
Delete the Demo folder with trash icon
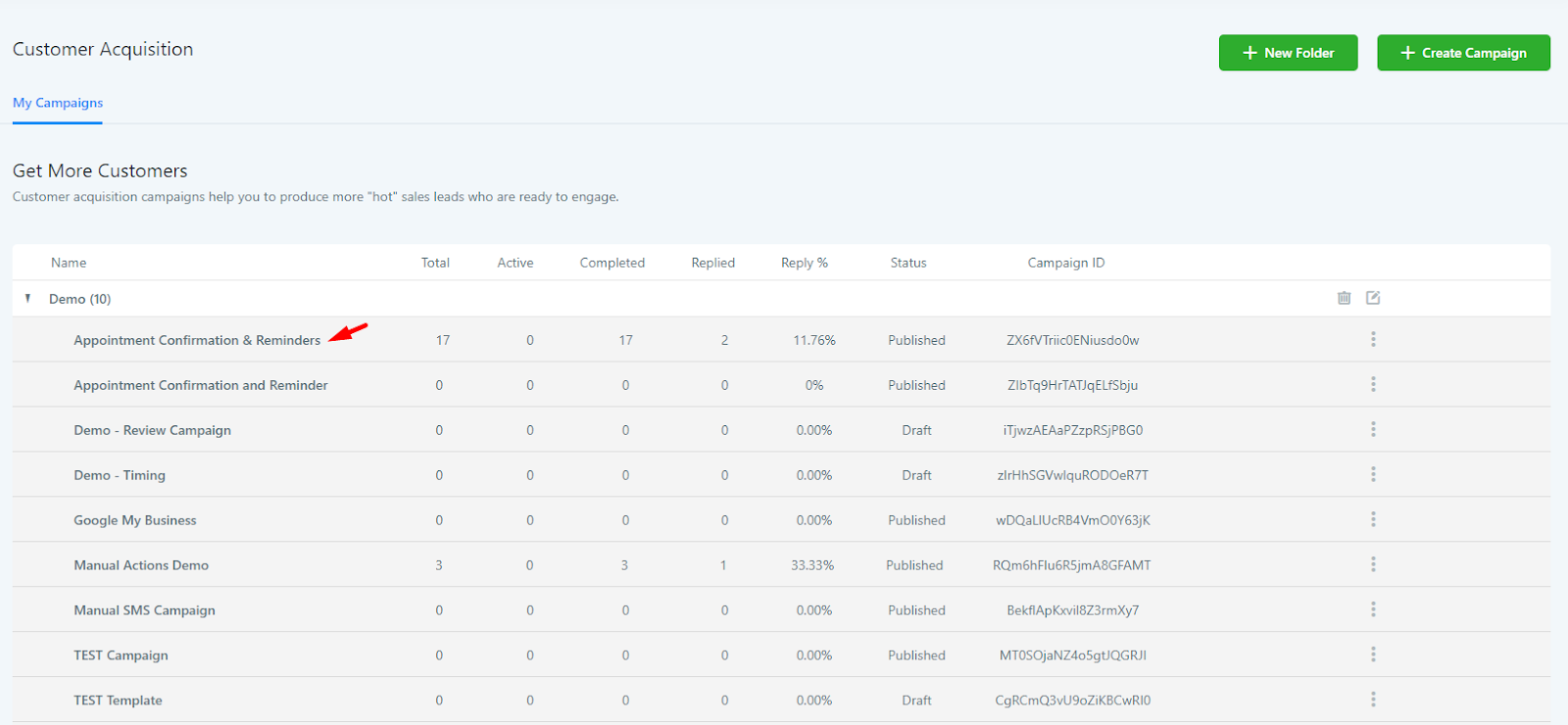pyautogui.click(x=1344, y=298)
